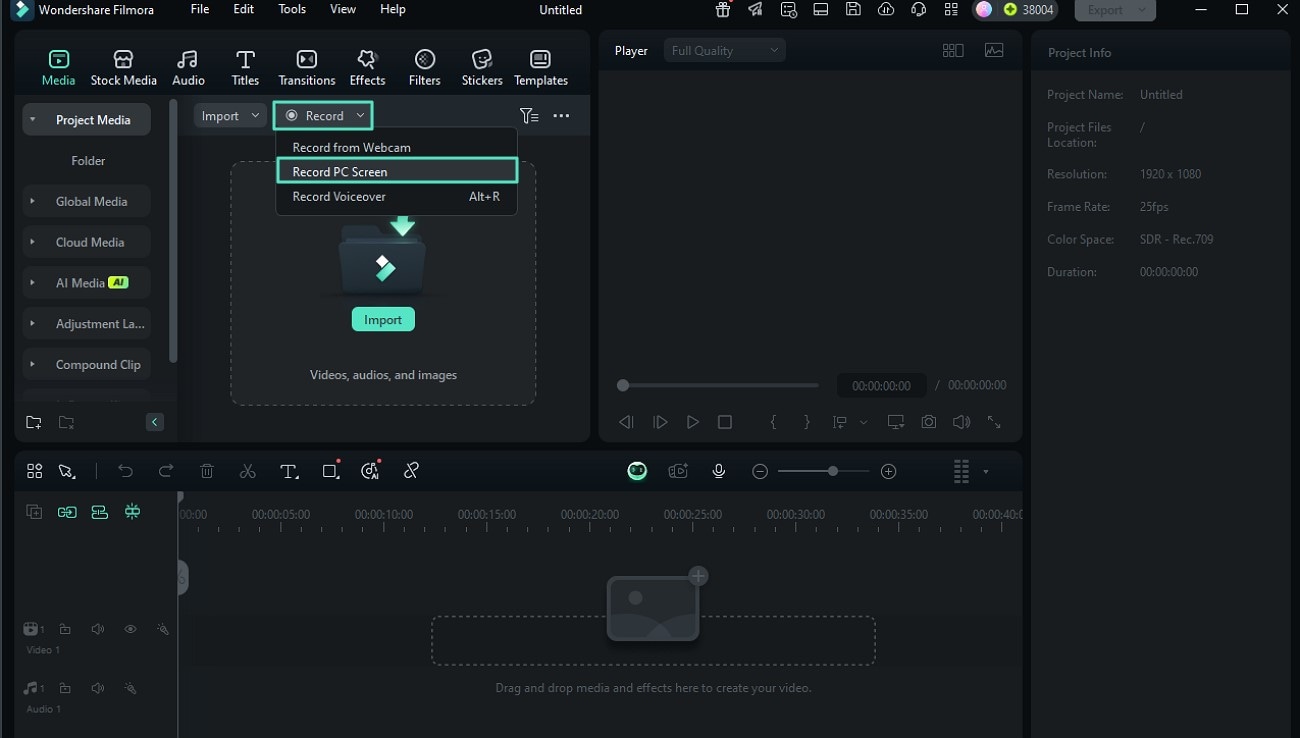Open the layout grid icon in title bar
Viewport: 1300px width, 738px height.
coord(951,10)
